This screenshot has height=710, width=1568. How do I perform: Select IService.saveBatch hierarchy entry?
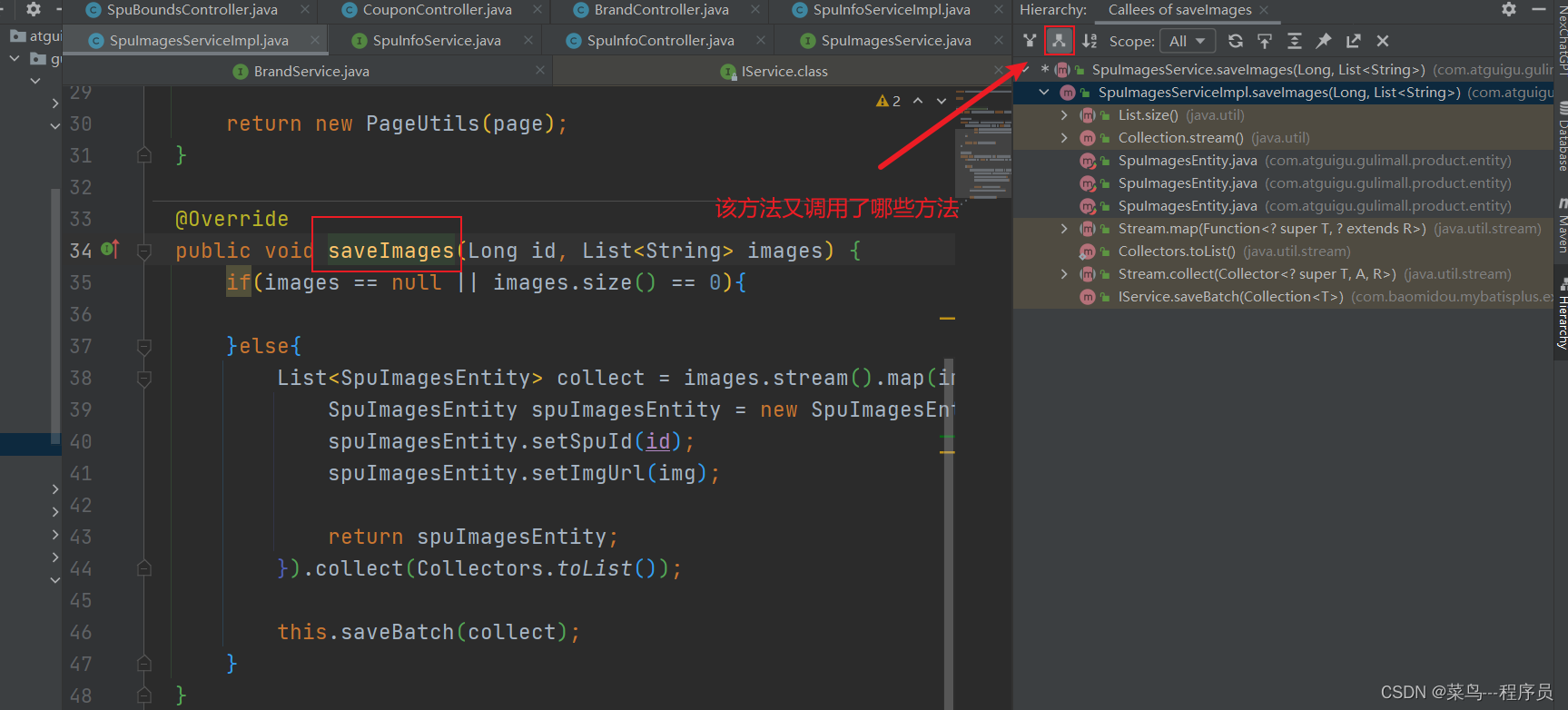(1283, 297)
